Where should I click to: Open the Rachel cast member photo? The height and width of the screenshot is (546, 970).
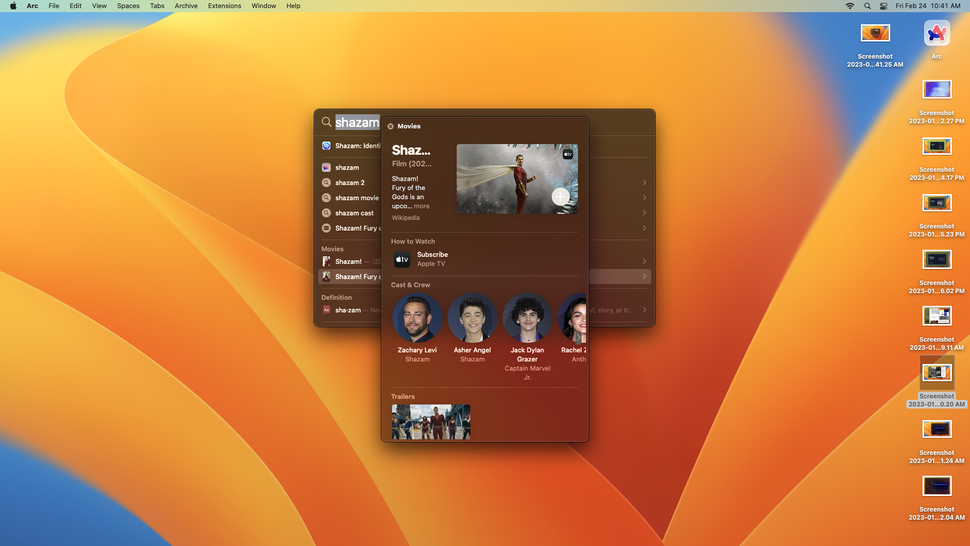572,318
